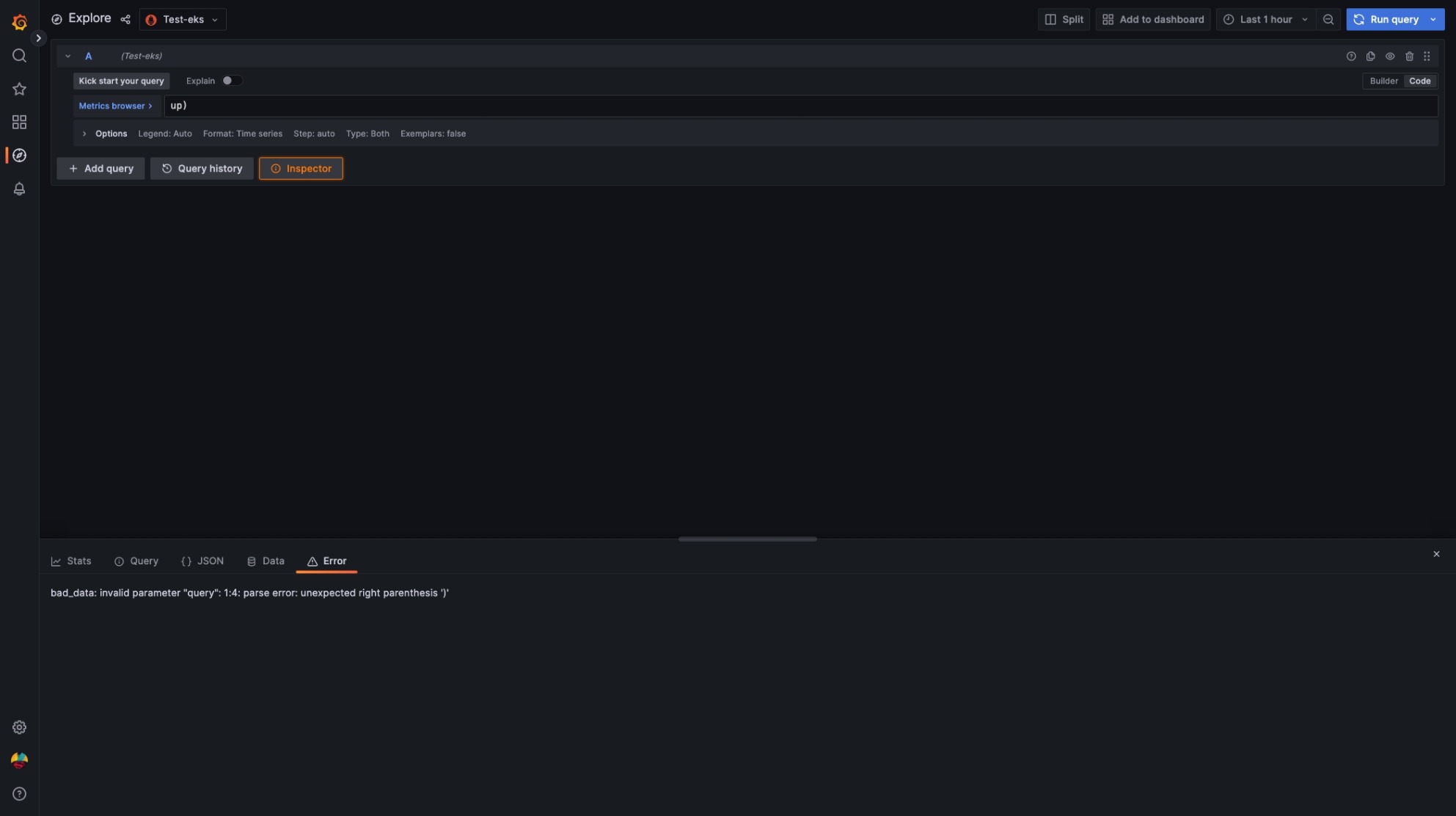
Task: Disable query A using the eye icon
Action: [x=1389, y=56]
